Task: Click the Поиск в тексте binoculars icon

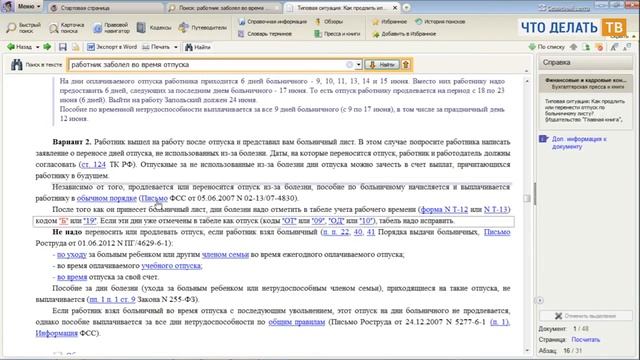Action: click(x=17, y=64)
